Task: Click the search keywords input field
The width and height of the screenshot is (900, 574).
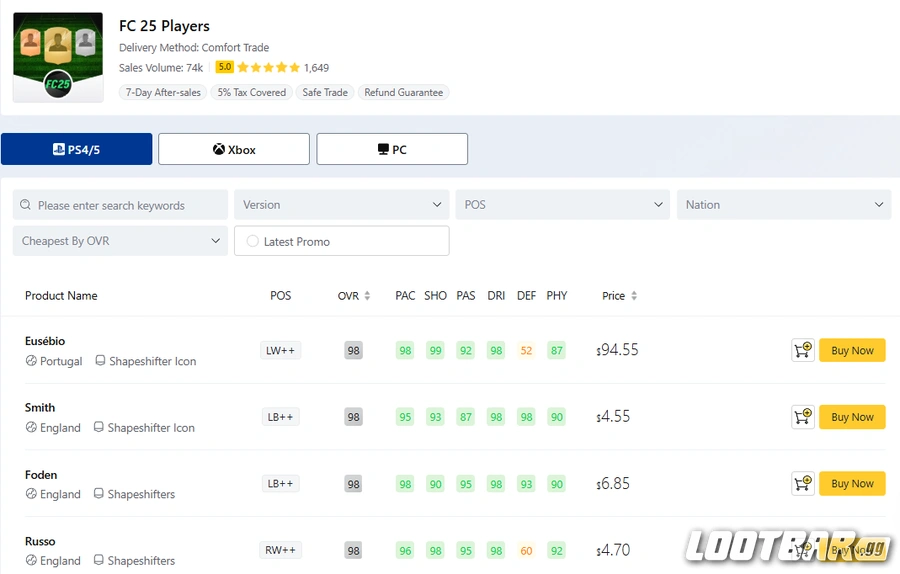Action: [x=130, y=206]
